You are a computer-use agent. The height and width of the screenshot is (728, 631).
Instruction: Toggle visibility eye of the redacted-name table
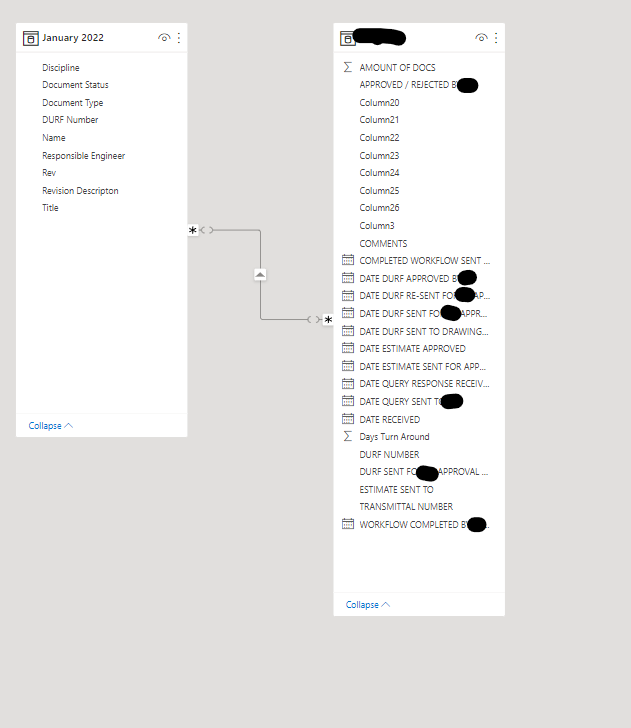[481, 38]
